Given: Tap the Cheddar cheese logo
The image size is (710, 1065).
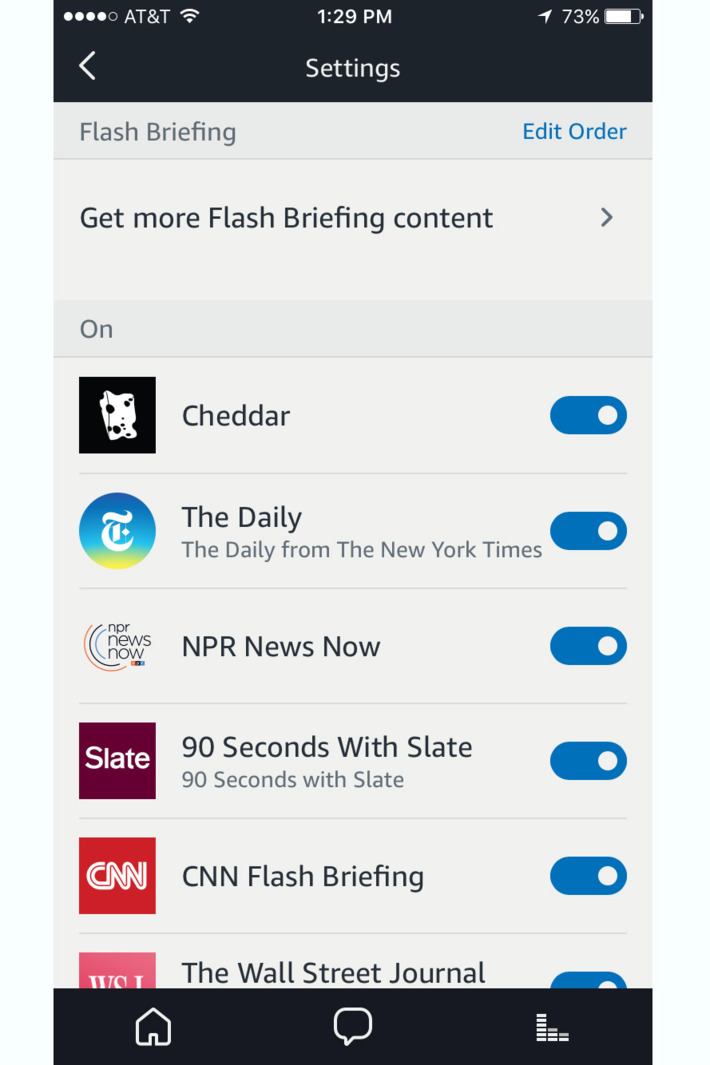Looking at the screenshot, I should (117, 415).
